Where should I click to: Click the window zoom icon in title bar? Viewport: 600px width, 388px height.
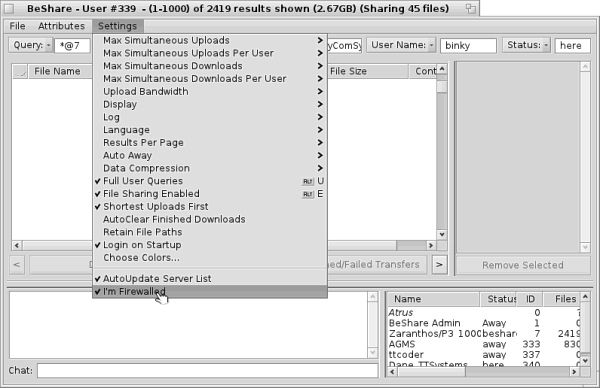coord(471,8)
